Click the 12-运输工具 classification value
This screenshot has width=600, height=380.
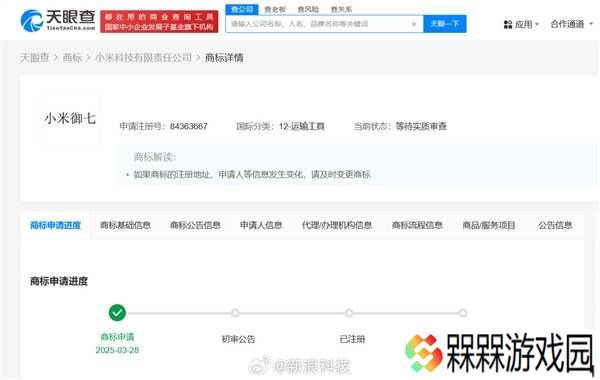coord(302,126)
